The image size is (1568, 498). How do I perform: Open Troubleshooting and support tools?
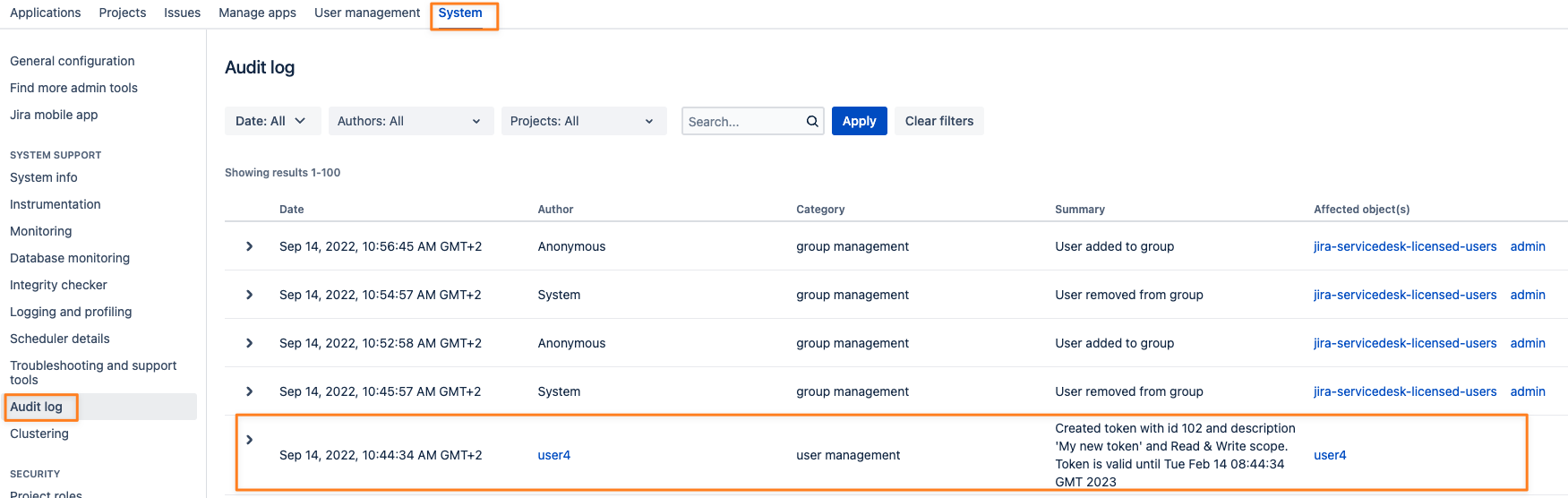tap(93, 373)
